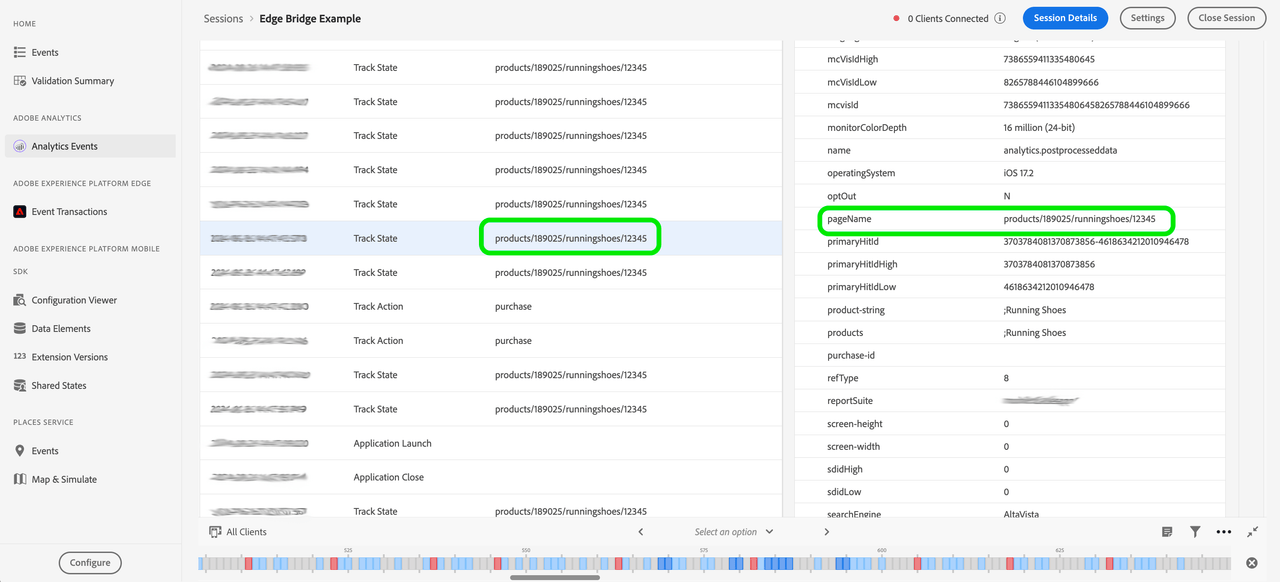Collapse the timeline with the arrows icon
This screenshot has width=1280, height=582.
[1252, 532]
